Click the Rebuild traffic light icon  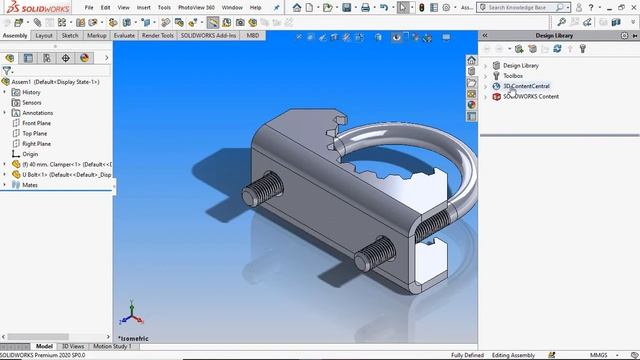click(422, 7)
